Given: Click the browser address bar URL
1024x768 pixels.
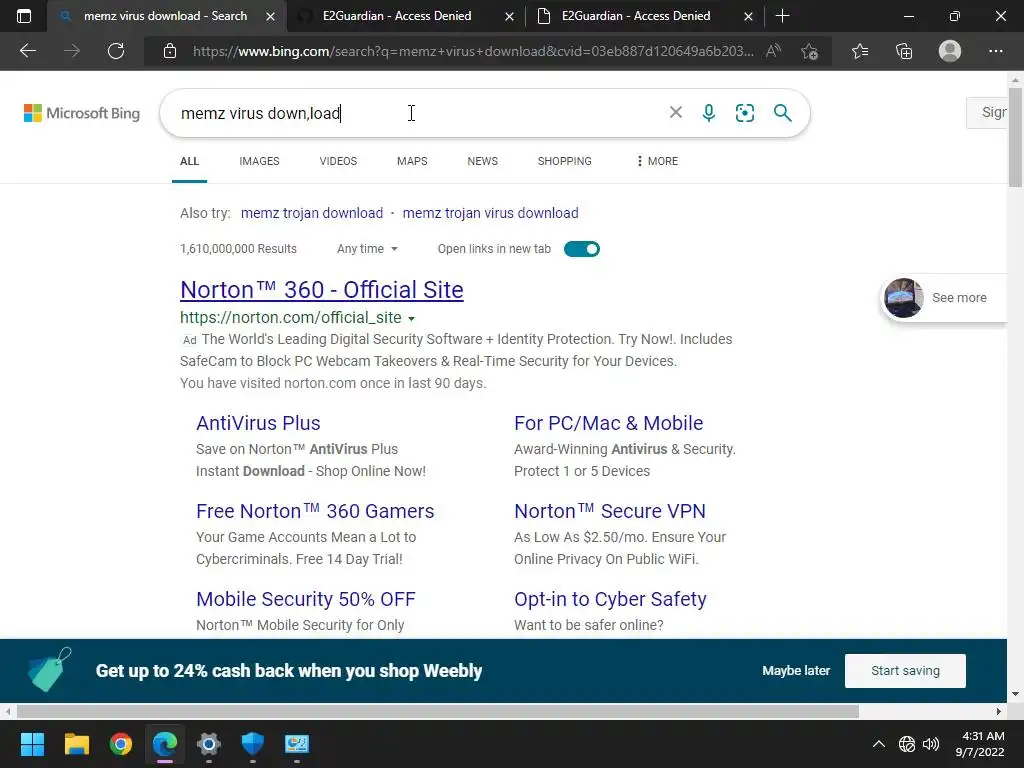Looking at the screenshot, I should click(x=473, y=51).
